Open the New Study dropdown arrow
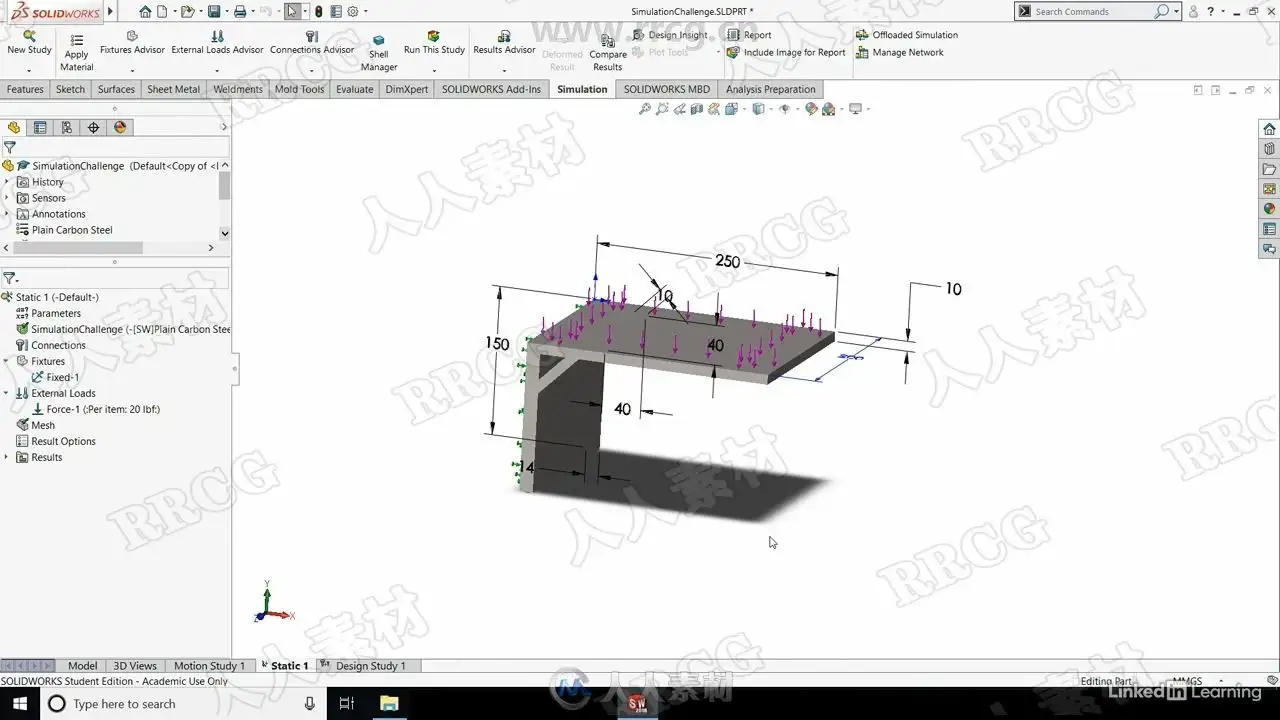Image resolution: width=1280 pixels, height=720 pixels. coord(29,70)
